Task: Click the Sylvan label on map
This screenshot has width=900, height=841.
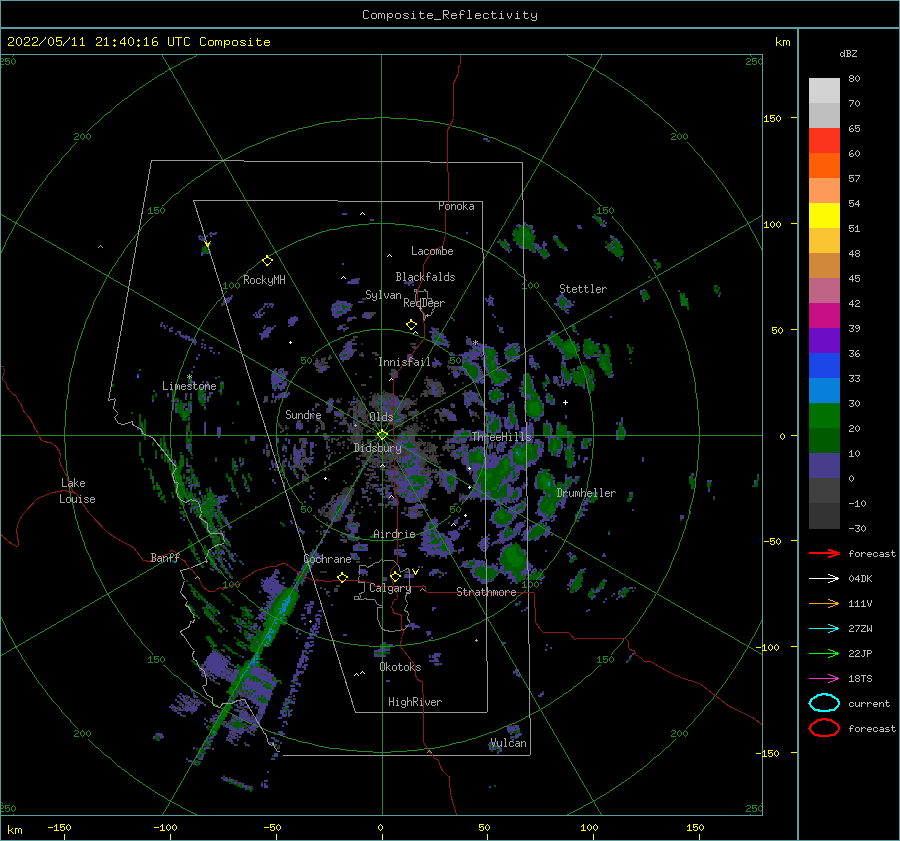Action: click(383, 296)
